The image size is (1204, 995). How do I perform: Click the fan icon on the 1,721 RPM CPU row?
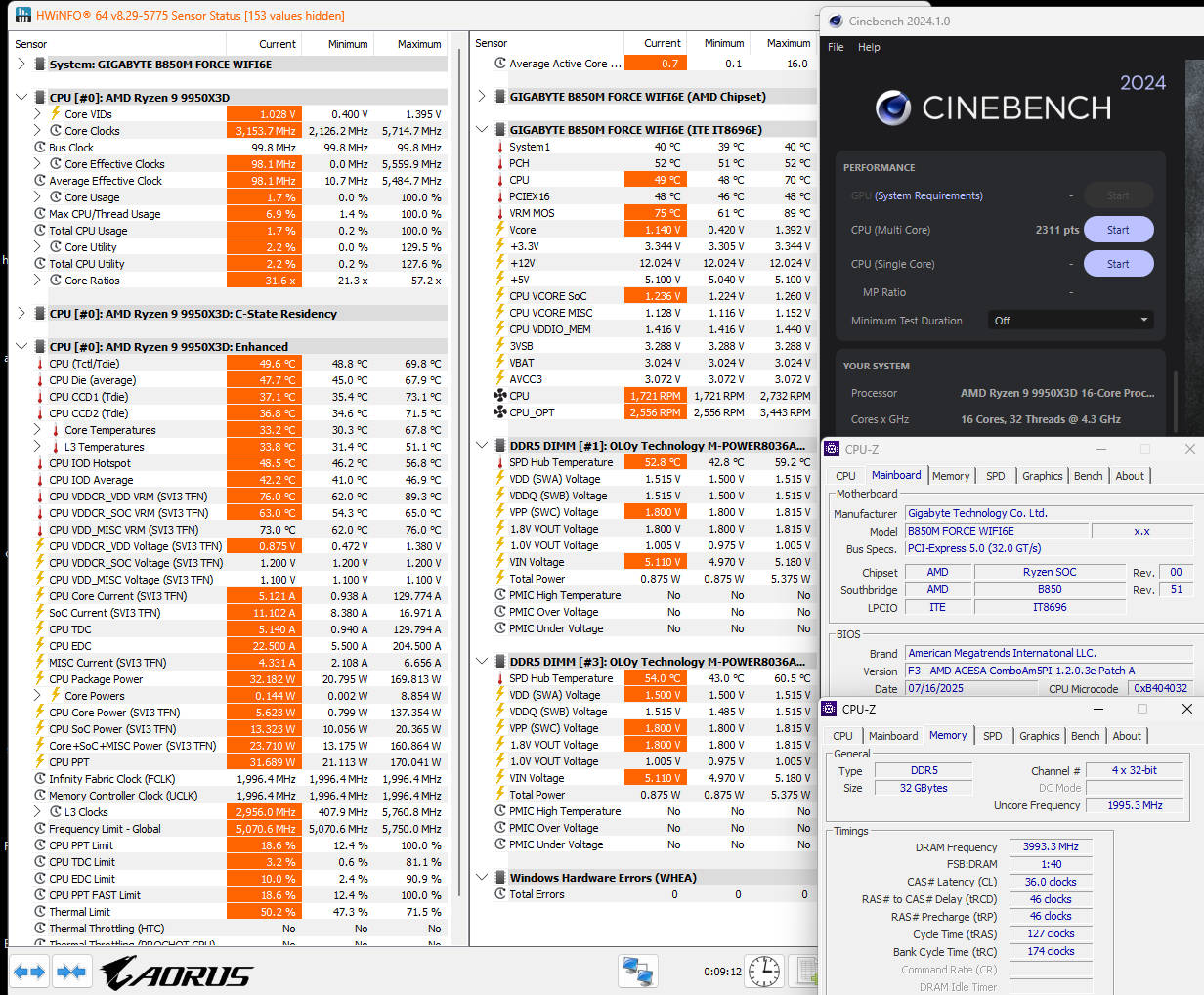tap(500, 396)
